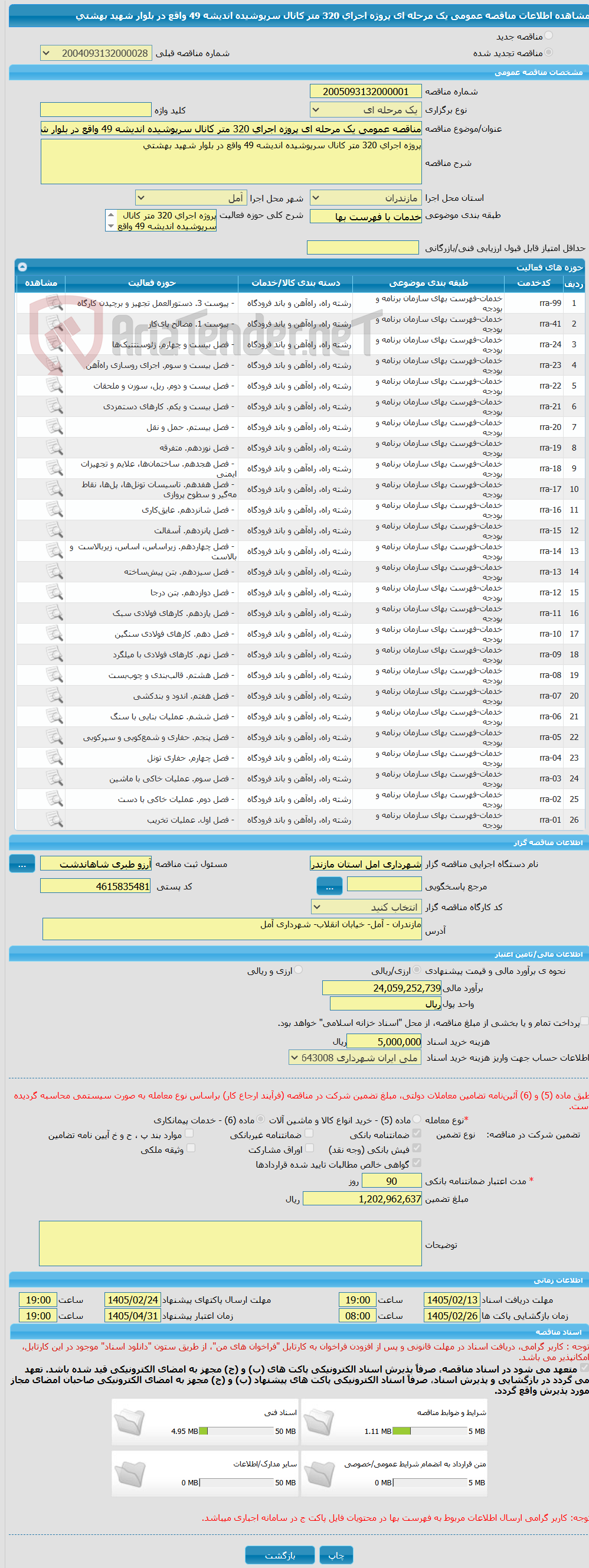Screen dimensions: 589x1568
Task: Open view icon for row rra-17
Action: [x=55, y=489]
